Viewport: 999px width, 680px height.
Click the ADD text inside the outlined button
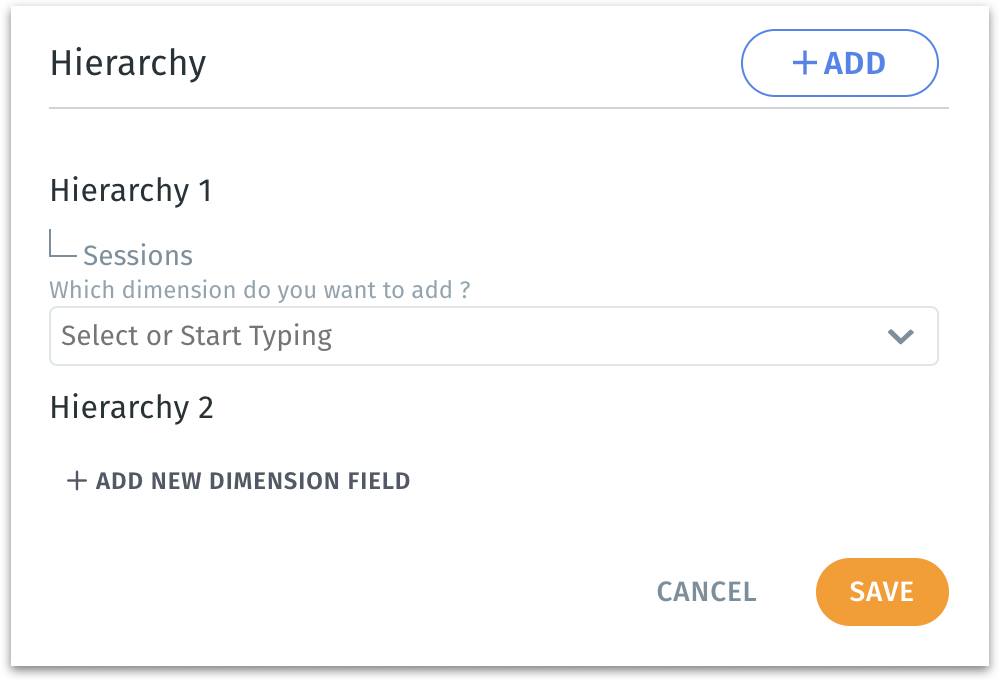855,63
